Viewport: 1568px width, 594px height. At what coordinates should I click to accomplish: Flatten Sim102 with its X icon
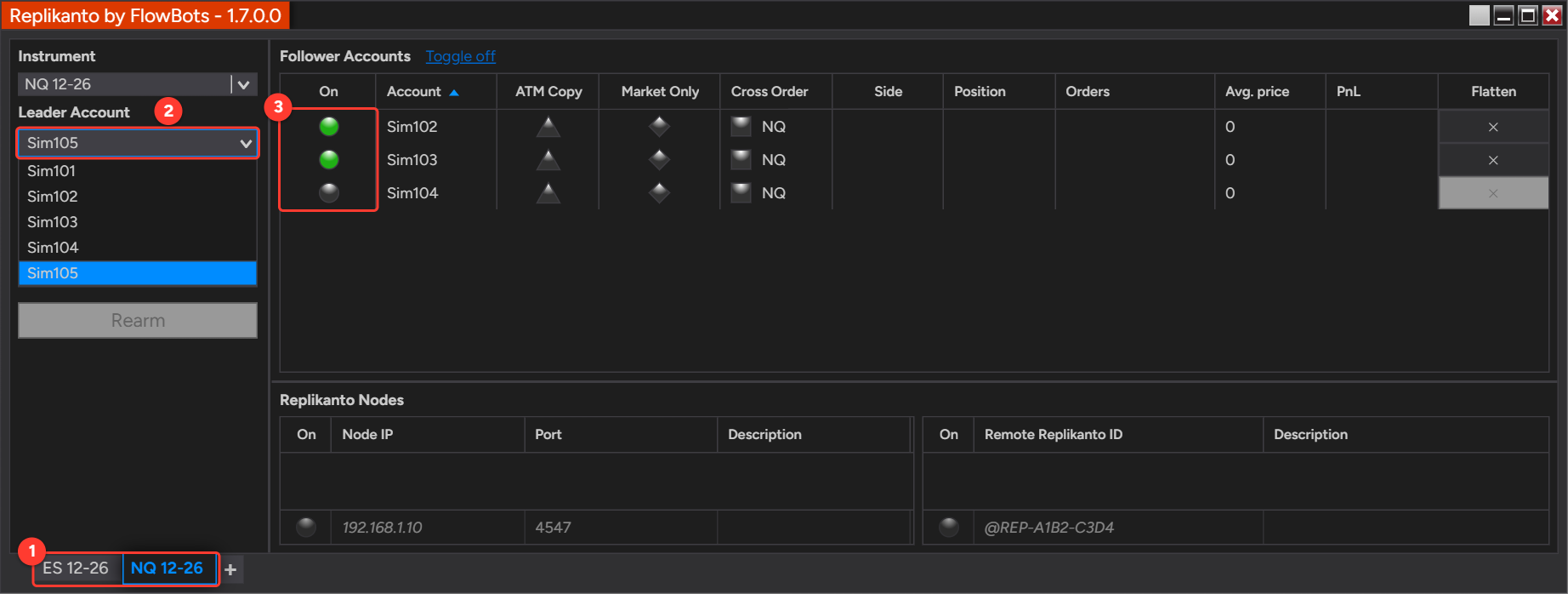(1493, 127)
